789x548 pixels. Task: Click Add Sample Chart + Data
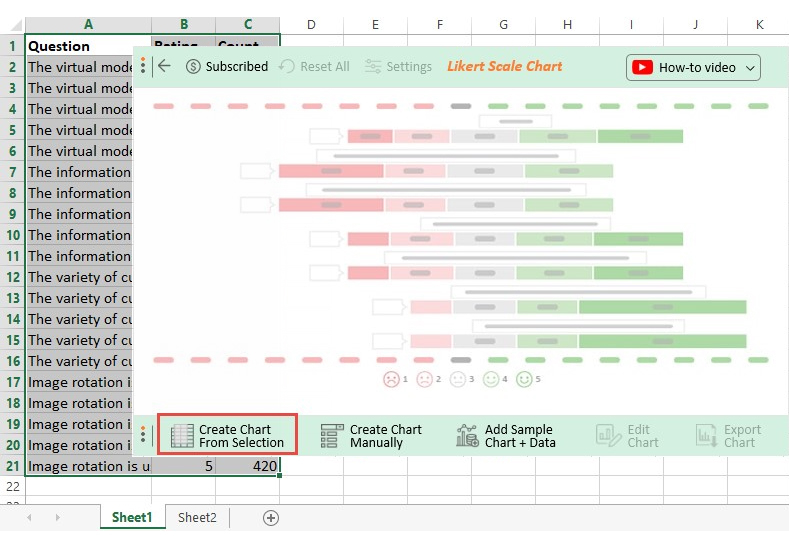coord(506,436)
